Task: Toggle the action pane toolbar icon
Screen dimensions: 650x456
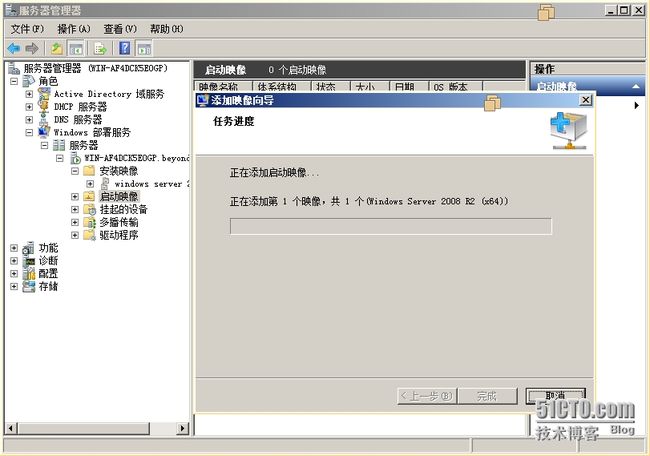Action: tap(144, 49)
